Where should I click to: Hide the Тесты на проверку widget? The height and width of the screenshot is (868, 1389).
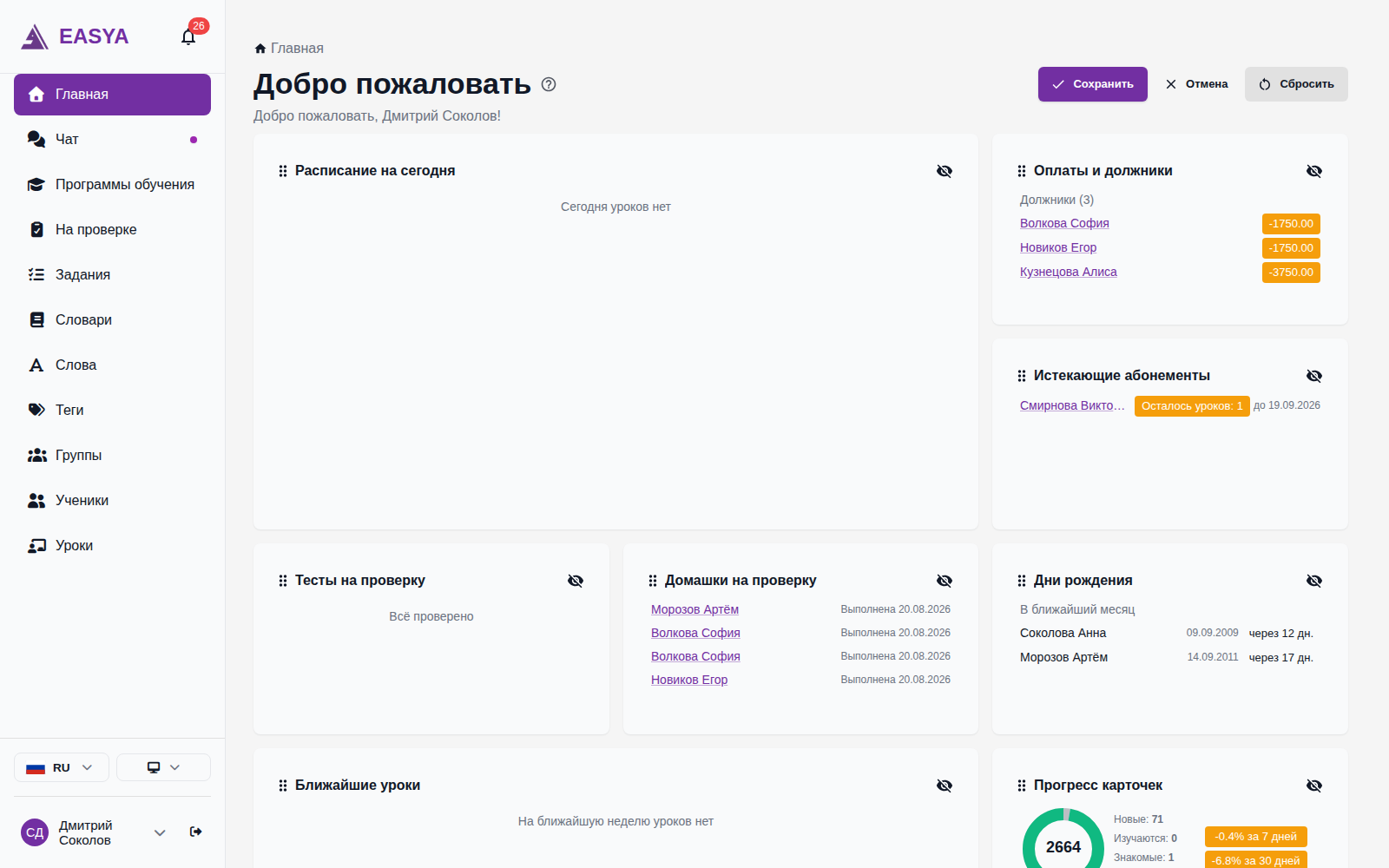coord(576,581)
